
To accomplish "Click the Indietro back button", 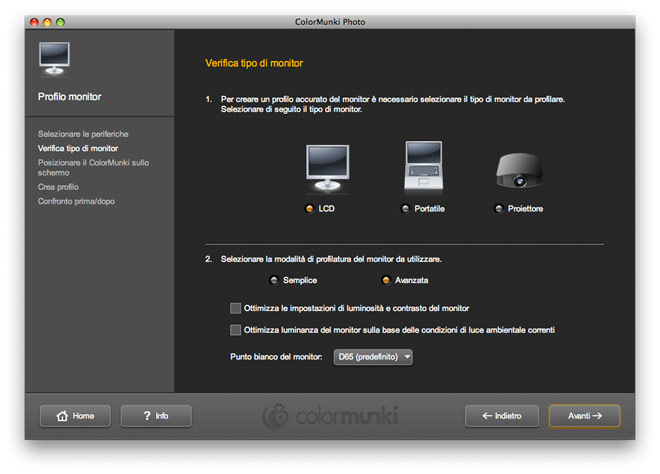I will pos(502,416).
